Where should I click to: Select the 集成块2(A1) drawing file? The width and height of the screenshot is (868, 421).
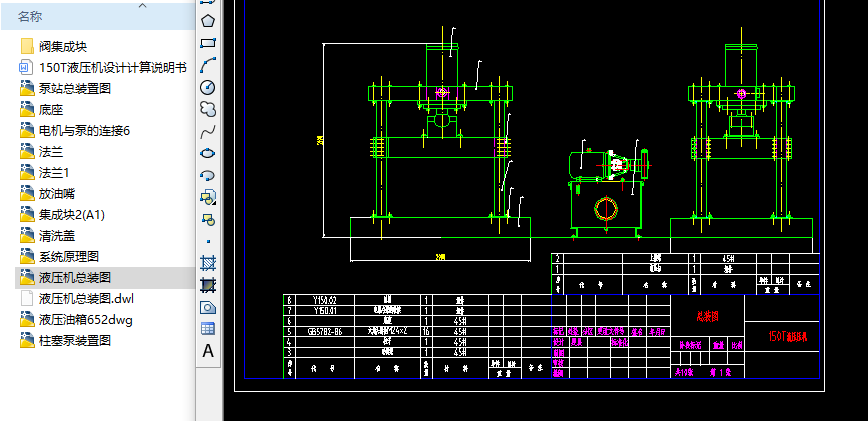tap(62, 215)
